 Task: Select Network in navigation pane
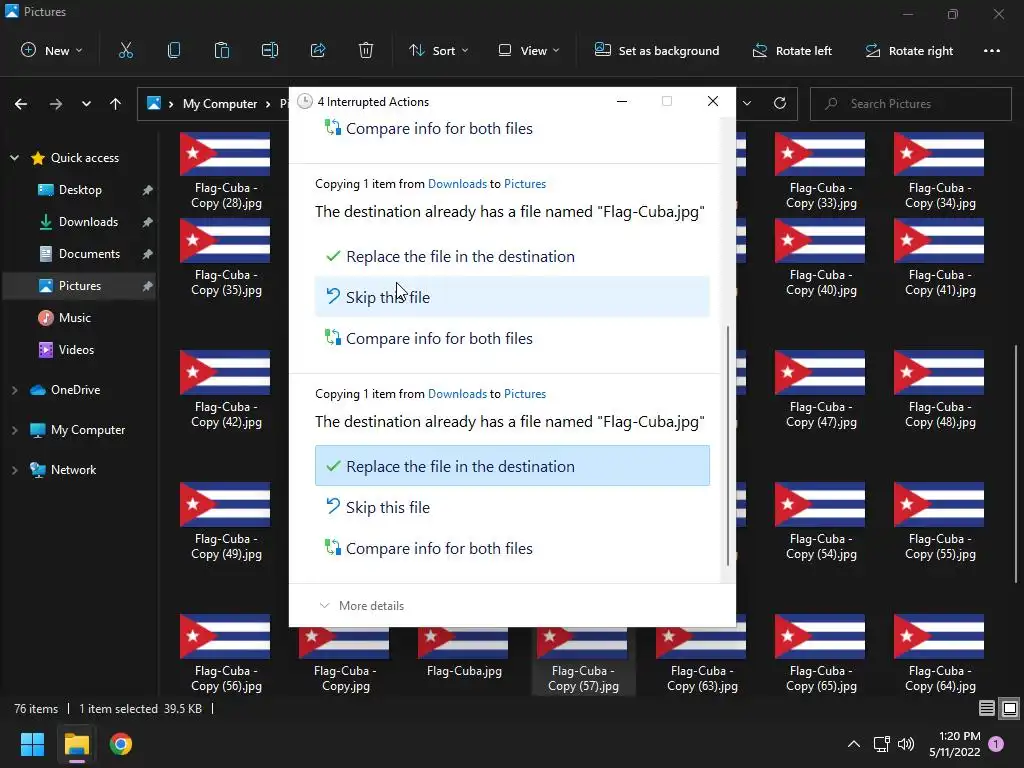73,470
